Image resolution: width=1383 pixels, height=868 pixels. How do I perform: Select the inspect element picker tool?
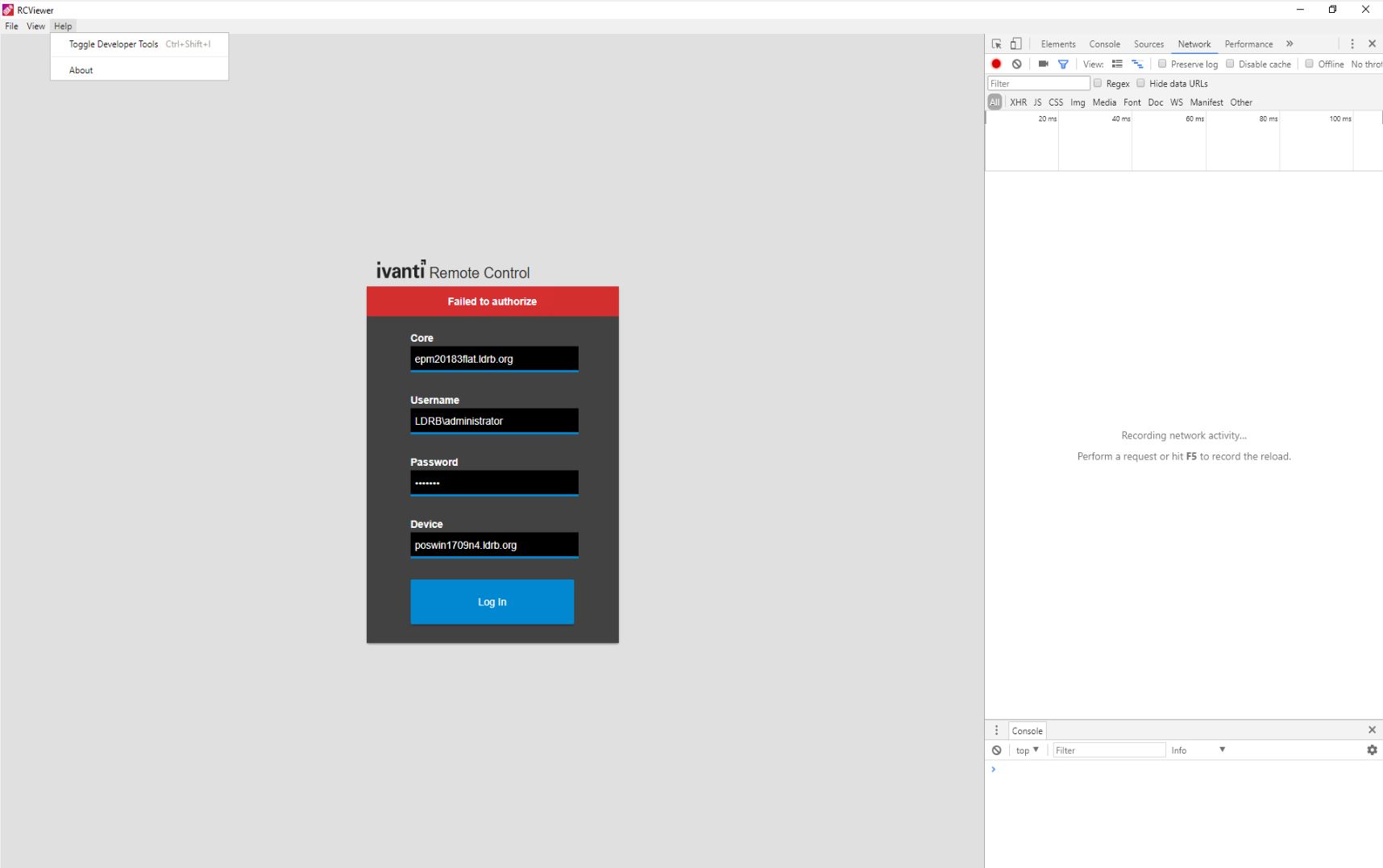point(996,44)
